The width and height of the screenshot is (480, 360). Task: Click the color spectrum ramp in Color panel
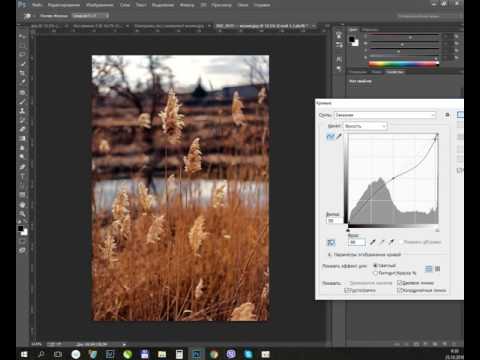tap(404, 64)
